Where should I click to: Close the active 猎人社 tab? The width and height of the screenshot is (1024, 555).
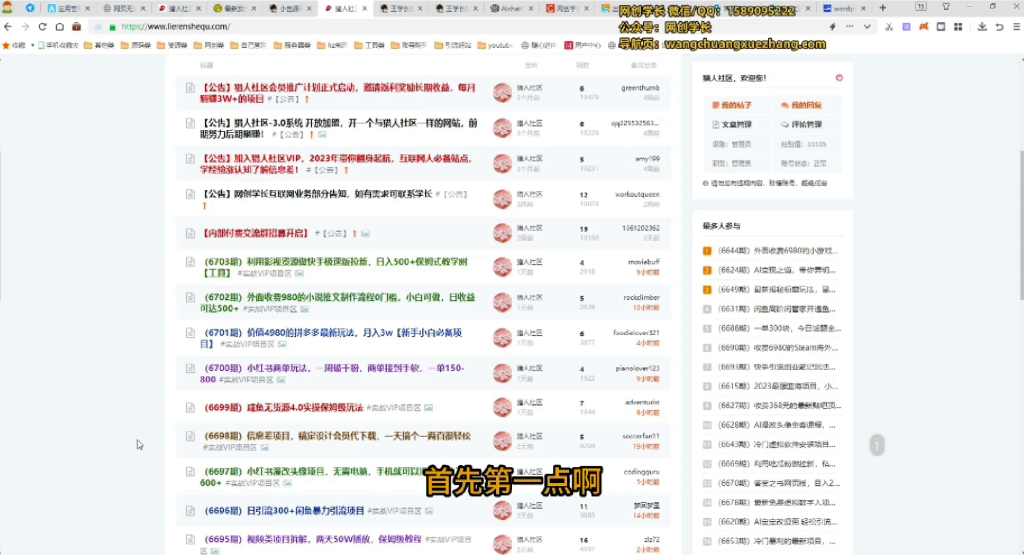364,8
